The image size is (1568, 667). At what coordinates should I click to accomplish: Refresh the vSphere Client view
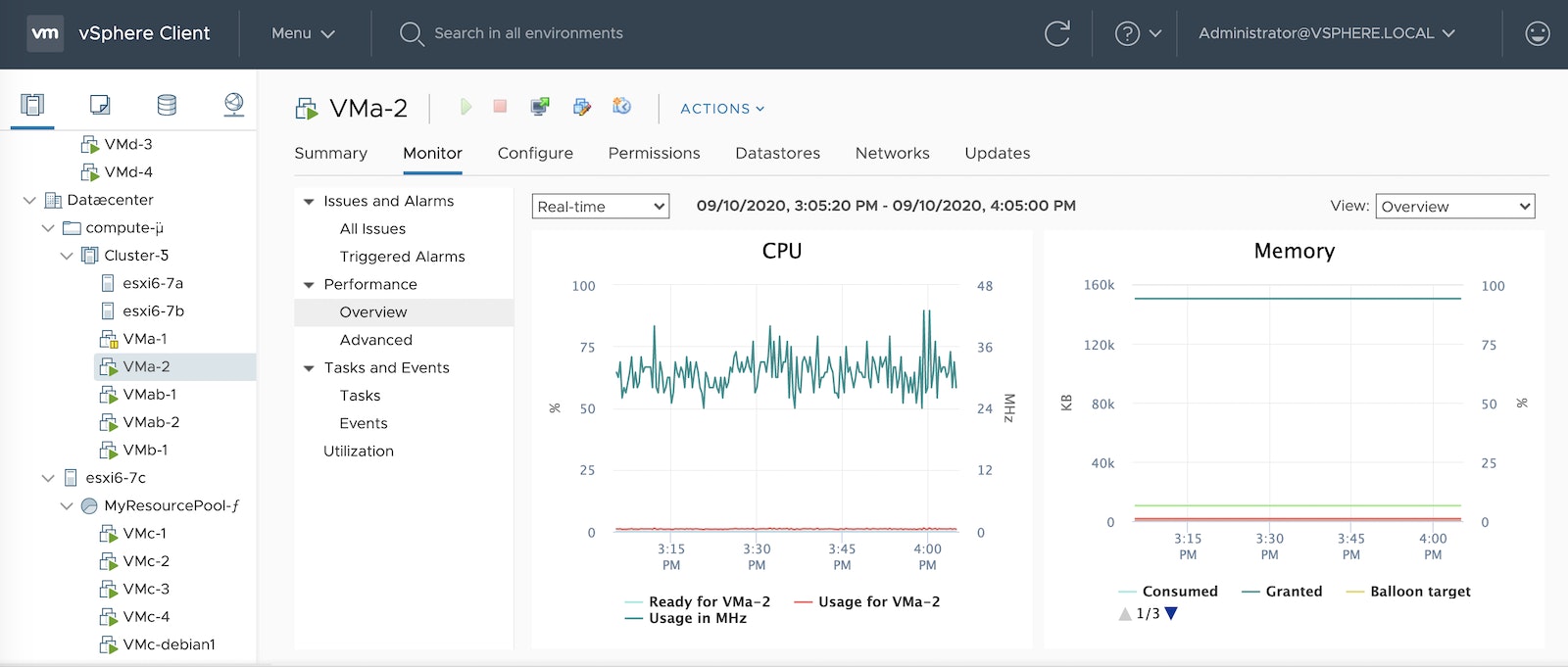[x=1056, y=33]
